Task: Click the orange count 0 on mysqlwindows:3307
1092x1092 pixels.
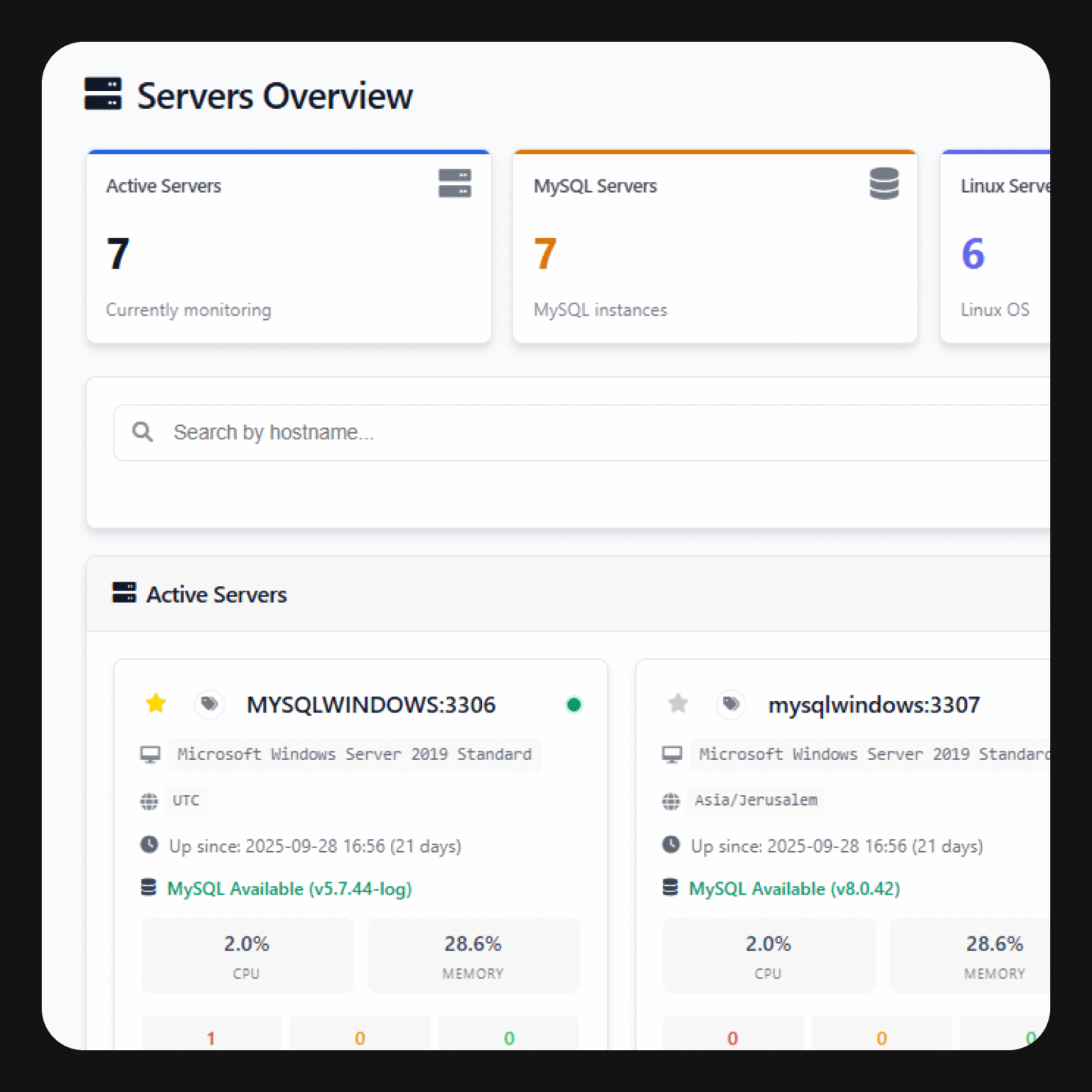Action: [x=882, y=1038]
